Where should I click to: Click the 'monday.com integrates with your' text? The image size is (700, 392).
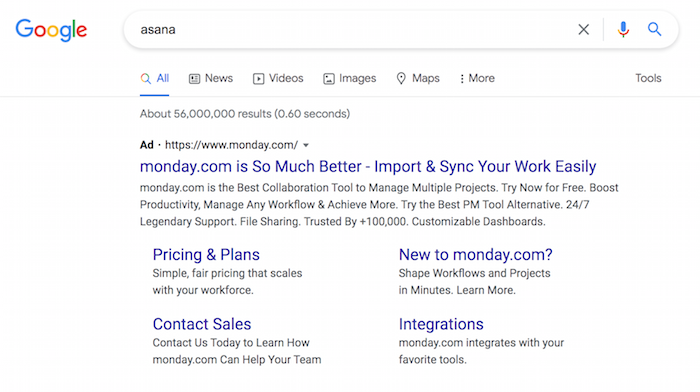pos(481,343)
